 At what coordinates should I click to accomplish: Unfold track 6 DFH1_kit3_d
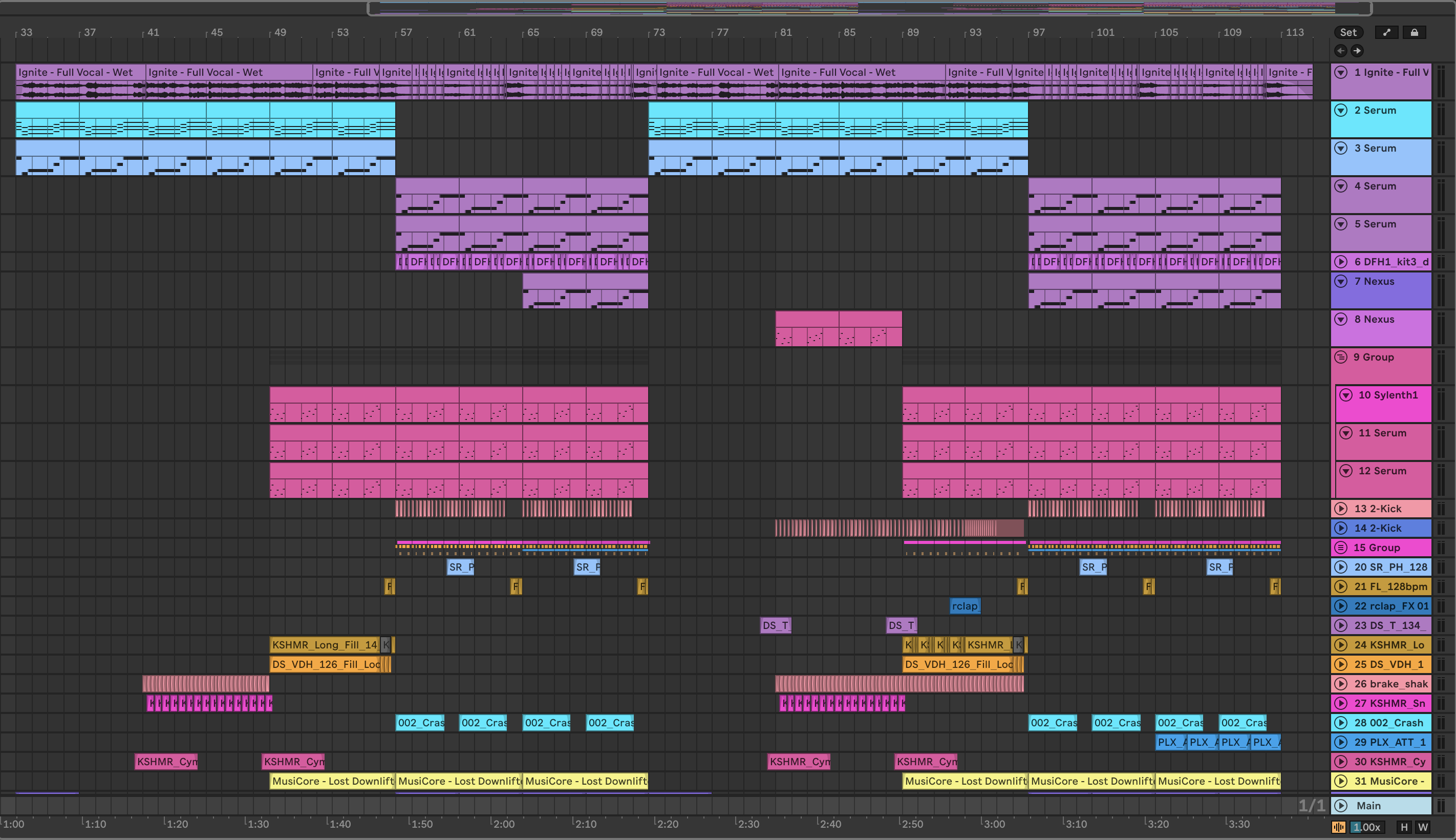coord(1341,262)
